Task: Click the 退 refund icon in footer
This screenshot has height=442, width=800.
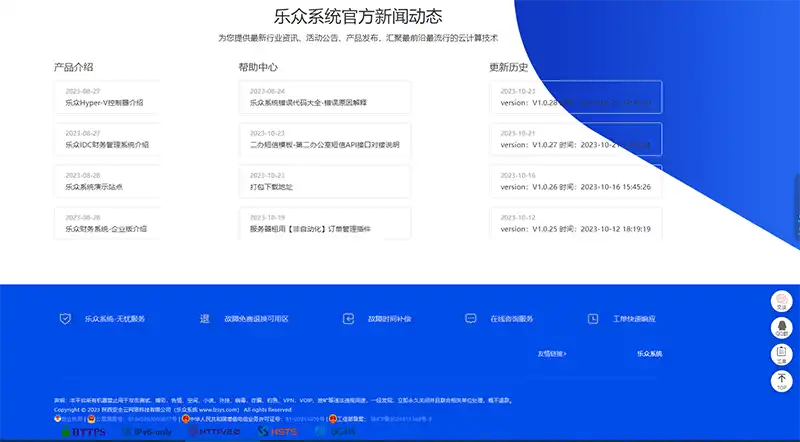Action: tap(205, 319)
